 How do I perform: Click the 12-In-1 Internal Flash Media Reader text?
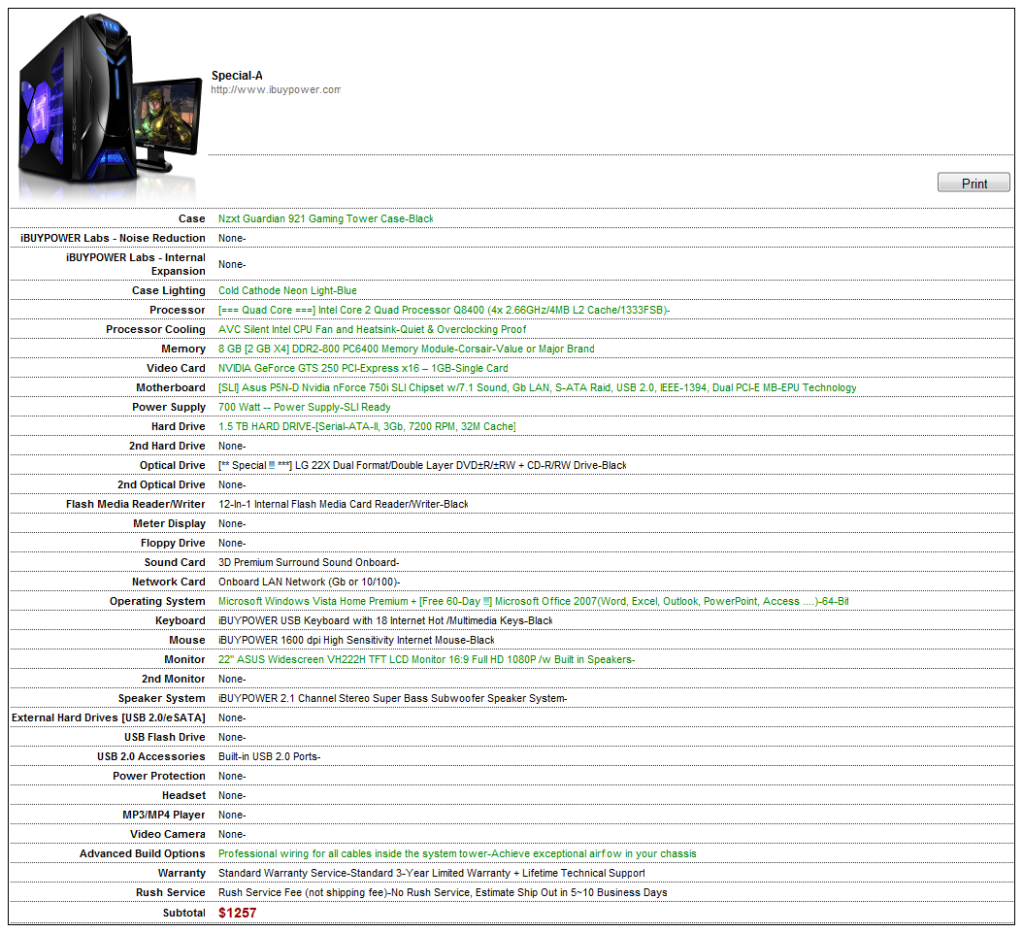point(343,504)
